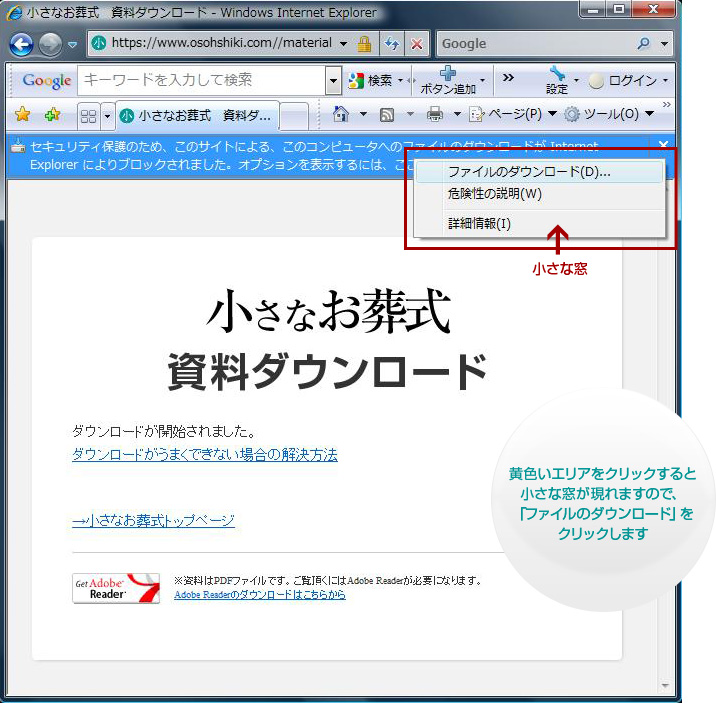This screenshot has height=703, width=716.
Task: Open the recent pages dropdown beside Forward
Action: [x=72, y=45]
